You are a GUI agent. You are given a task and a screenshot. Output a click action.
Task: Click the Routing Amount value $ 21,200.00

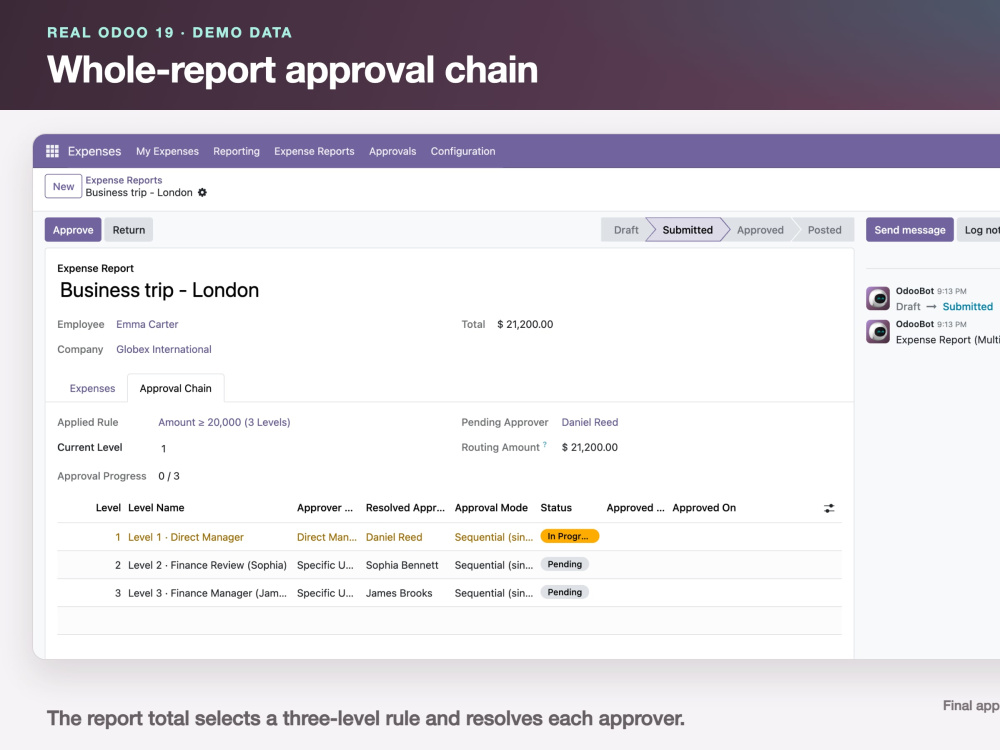click(x=590, y=447)
